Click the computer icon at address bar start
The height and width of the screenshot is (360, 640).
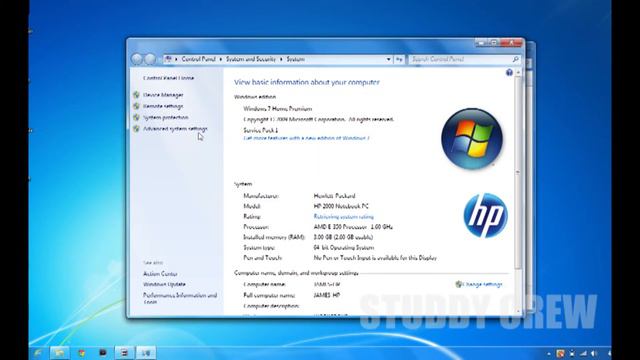(x=168, y=59)
